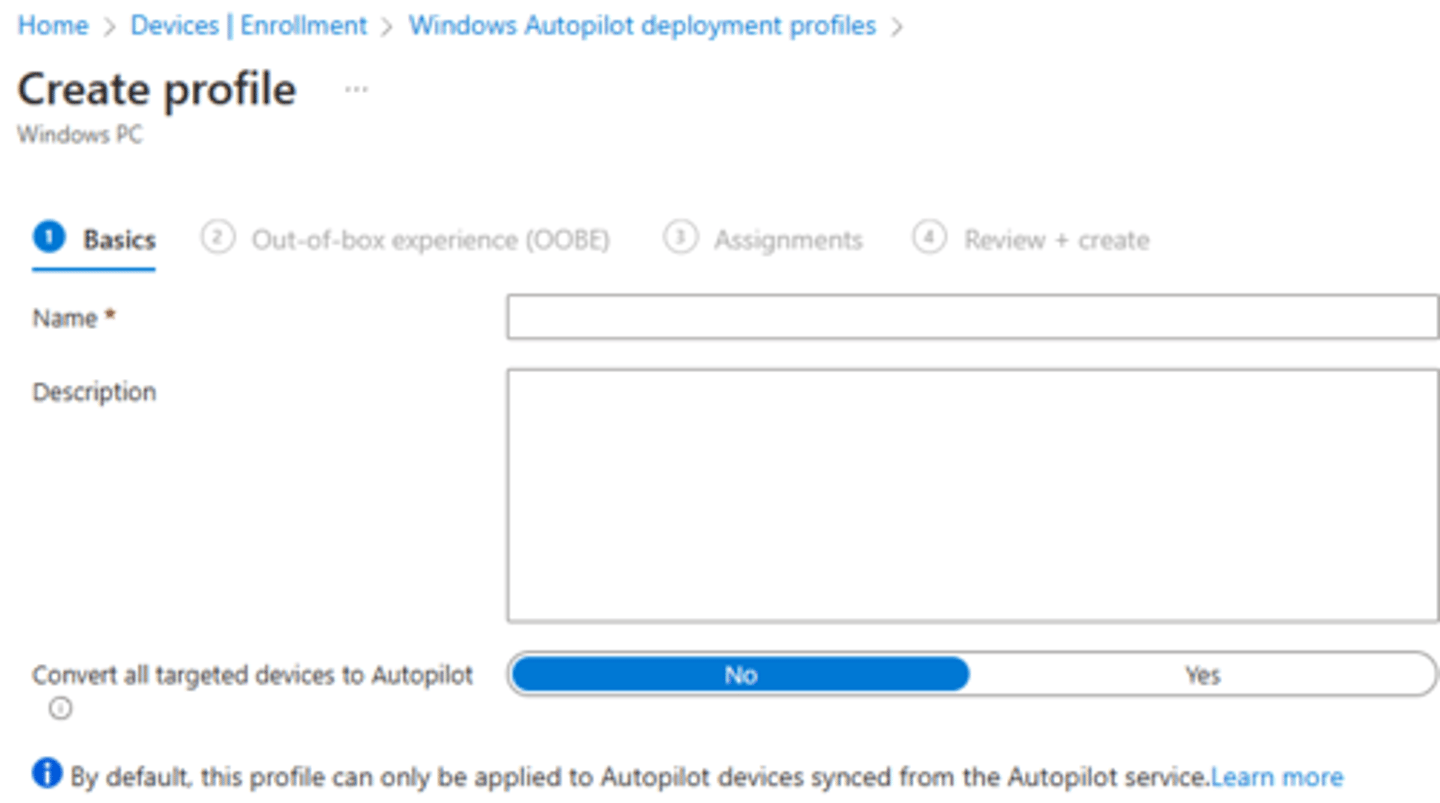
Task: Open the Learn more link
Action: coord(1277,777)
